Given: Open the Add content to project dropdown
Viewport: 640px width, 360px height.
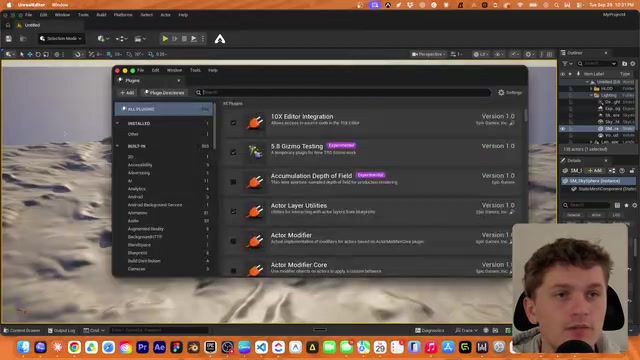Looking at the screenshot, I should point(103,39).
